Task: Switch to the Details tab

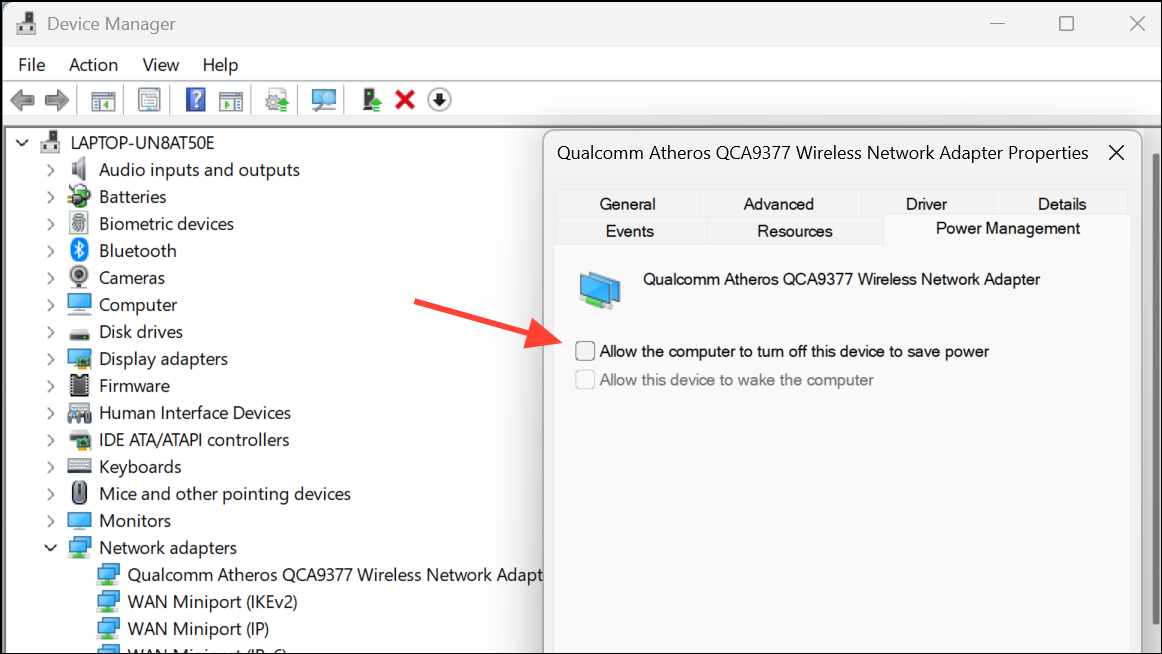Action: pyautogui.click(x=1061, y=204)
